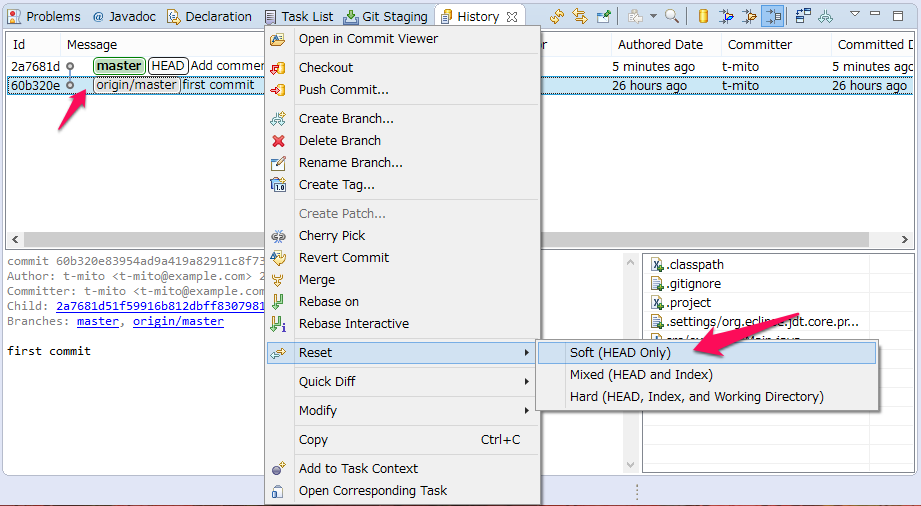Open dropdown arrow next to navigation history icon
921x506 pixels.
pos(653,16)
